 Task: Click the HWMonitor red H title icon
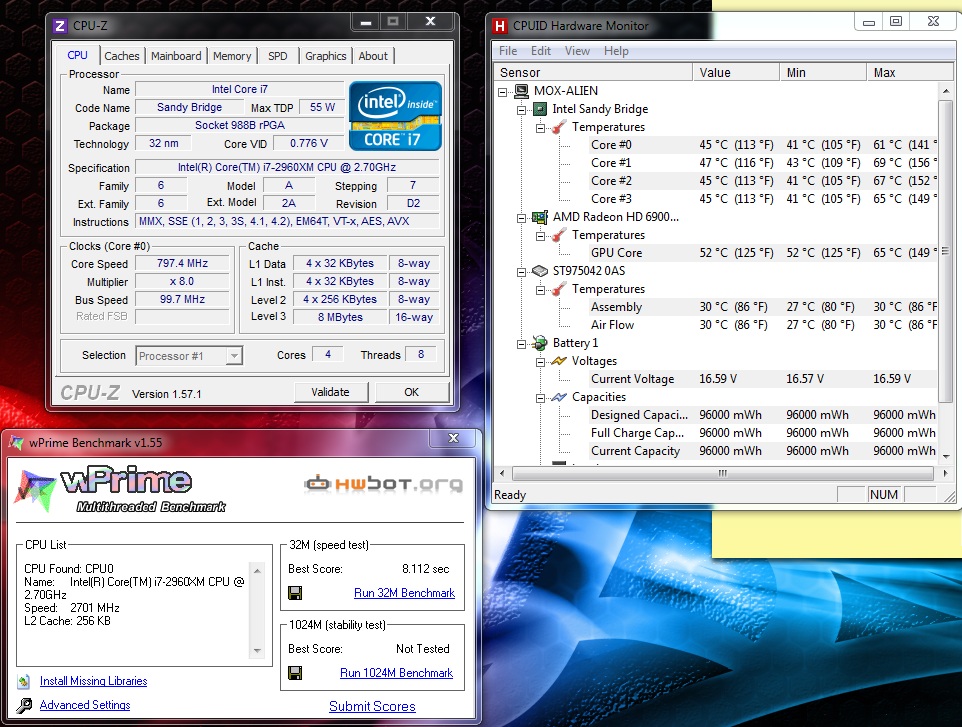(500, 26)
